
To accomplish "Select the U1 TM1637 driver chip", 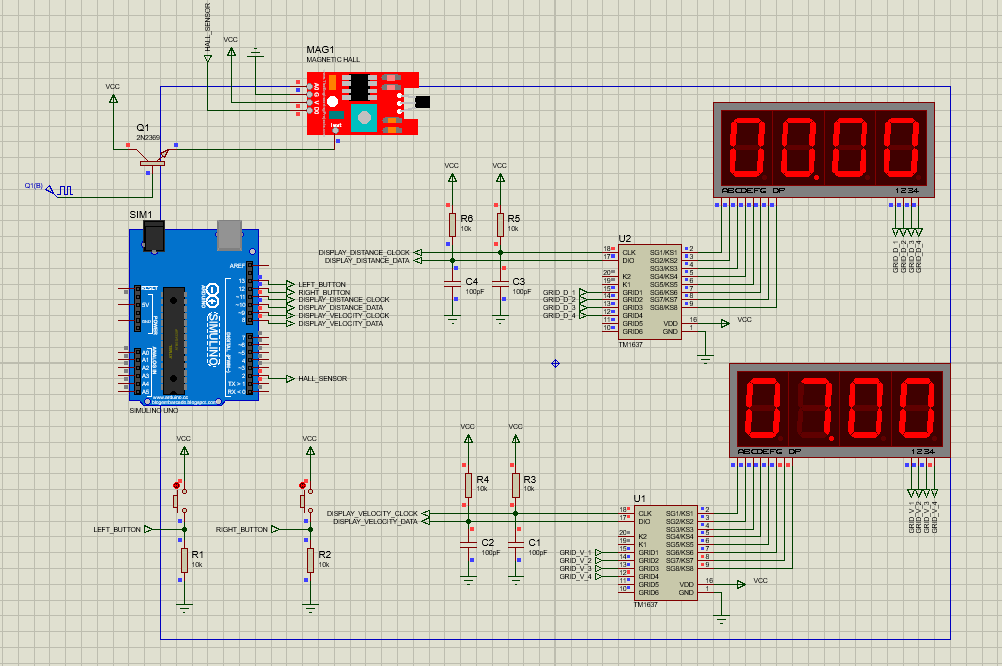I will (665, 553).
